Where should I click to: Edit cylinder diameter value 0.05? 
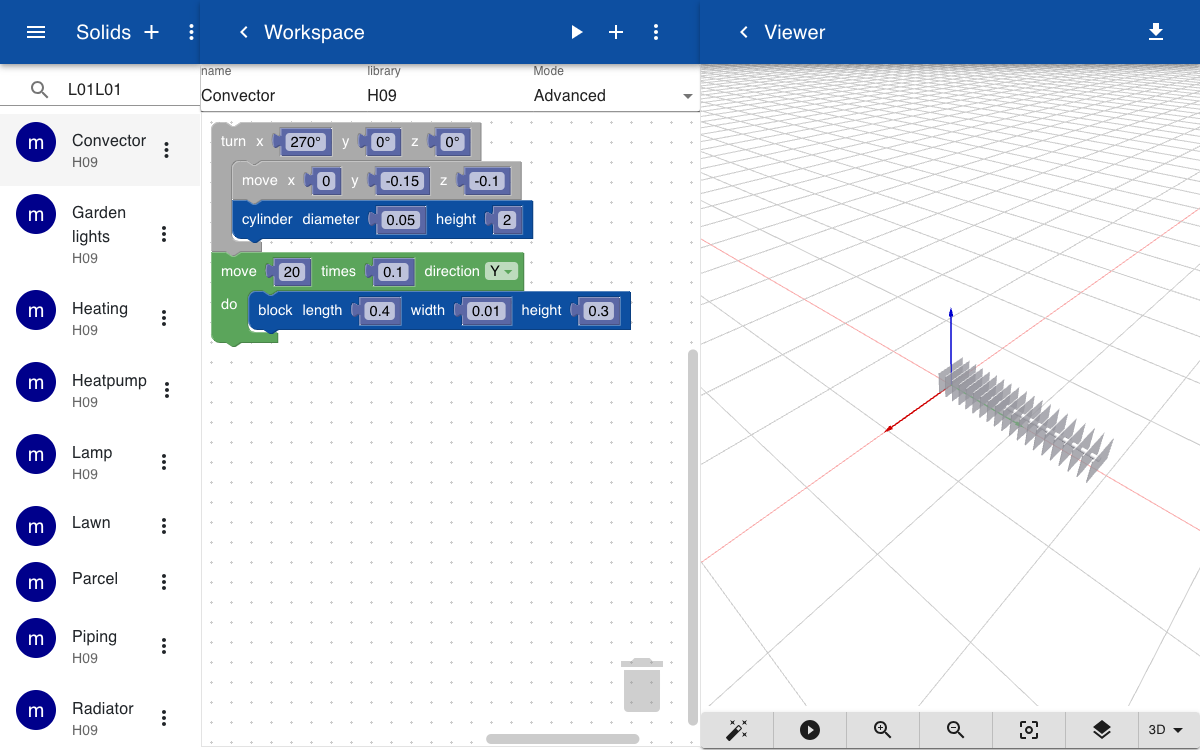pyautogui.click(x=400, y=220)
